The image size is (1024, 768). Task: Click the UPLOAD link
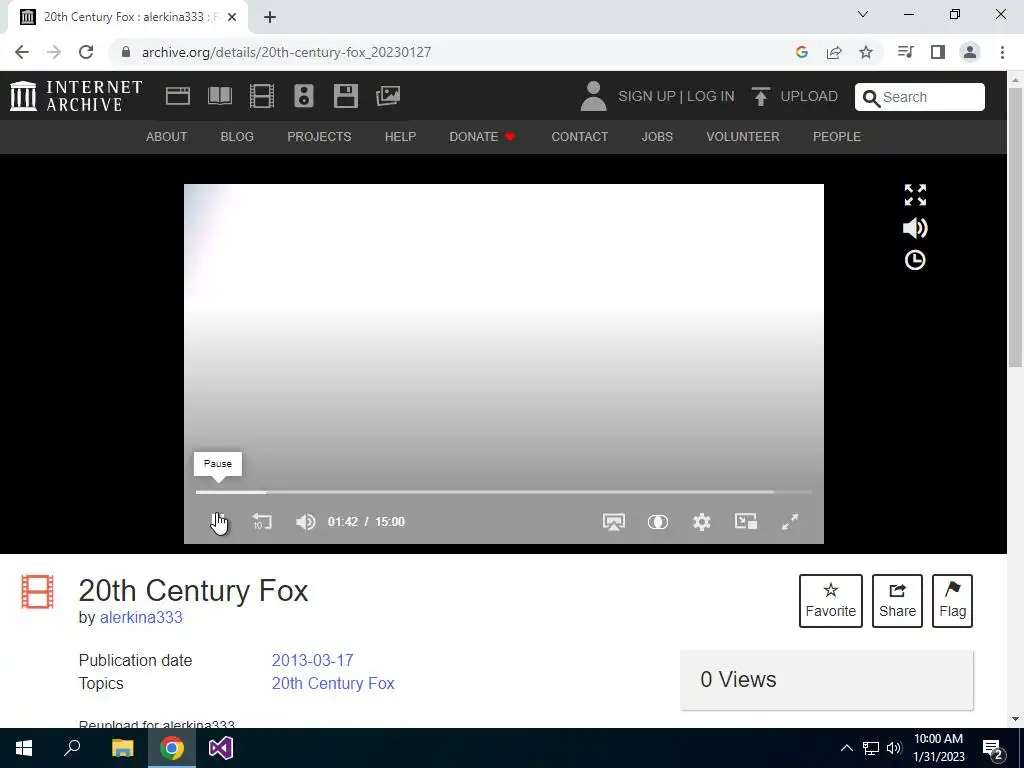(x=809, y=96)
